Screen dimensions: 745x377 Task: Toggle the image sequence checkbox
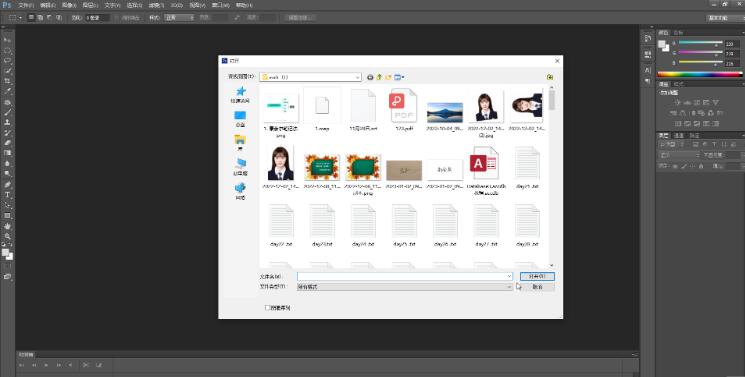click(267, 308)
